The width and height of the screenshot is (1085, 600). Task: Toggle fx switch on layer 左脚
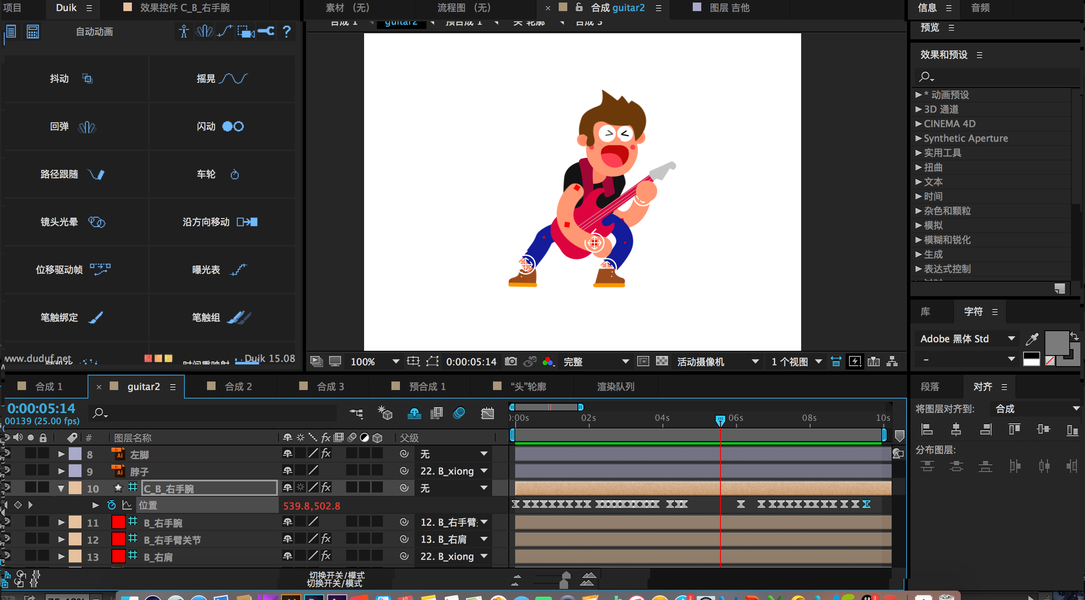click(x=326, y=454)
